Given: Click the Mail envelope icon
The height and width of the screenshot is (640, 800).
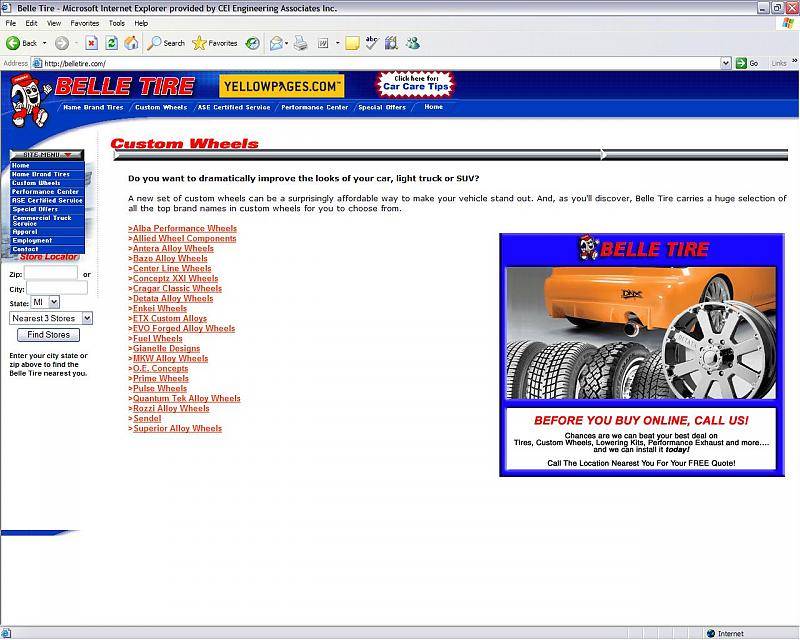Looking at the screenshot, I should (276, 43).
